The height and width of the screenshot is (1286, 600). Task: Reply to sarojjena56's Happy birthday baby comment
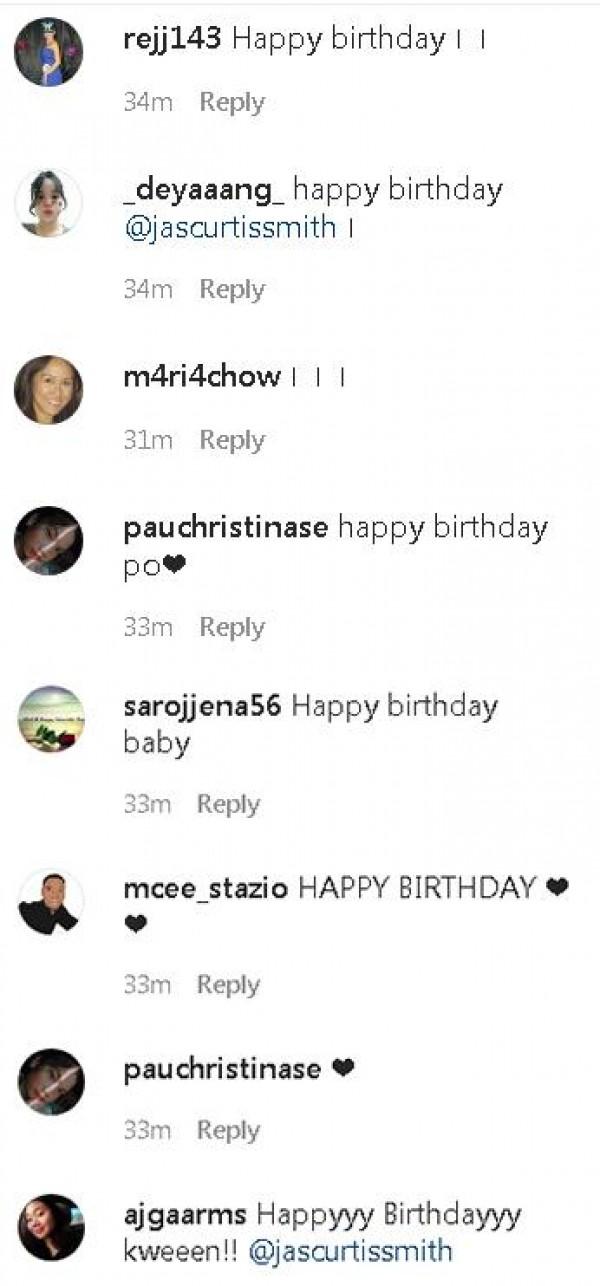(229, 804)
